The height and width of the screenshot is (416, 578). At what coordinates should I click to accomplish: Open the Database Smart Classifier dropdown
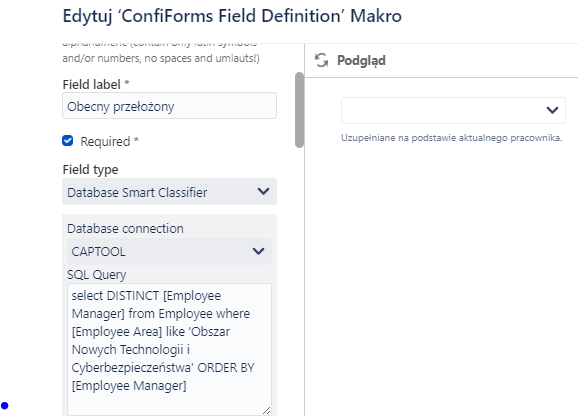[169, 192]
